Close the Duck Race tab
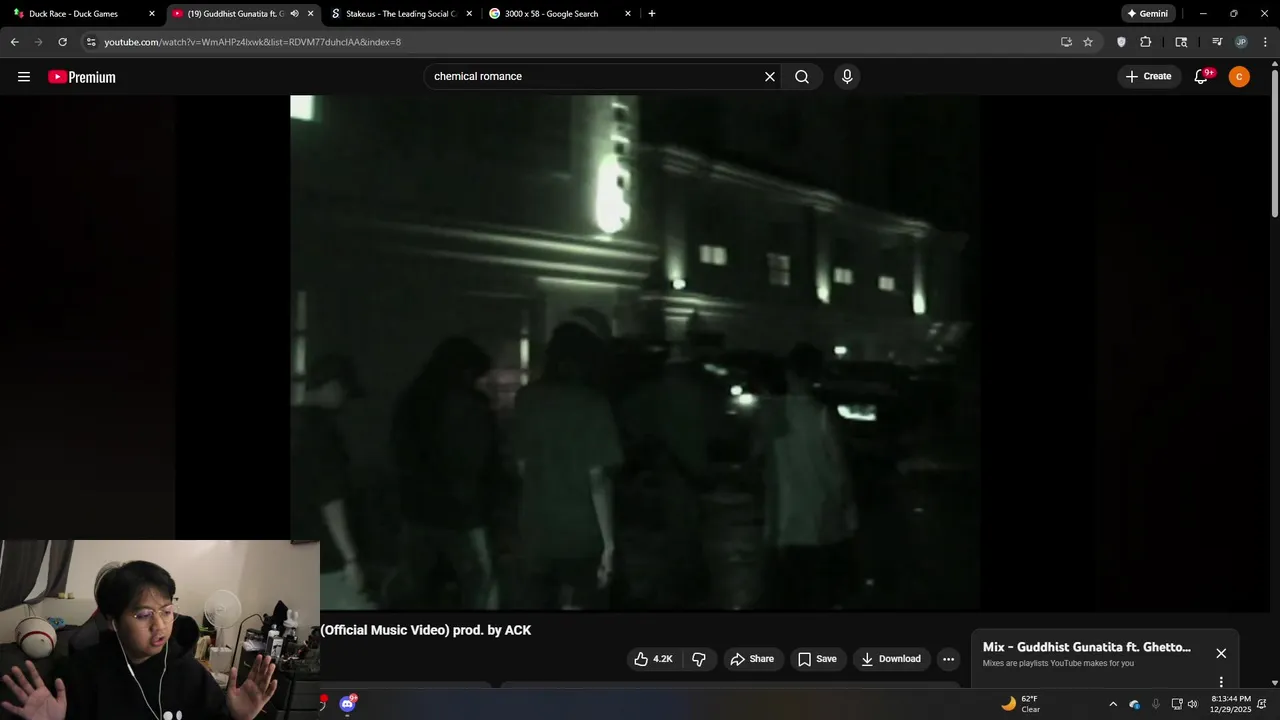The image size is (1280, 720). point(152,14)
